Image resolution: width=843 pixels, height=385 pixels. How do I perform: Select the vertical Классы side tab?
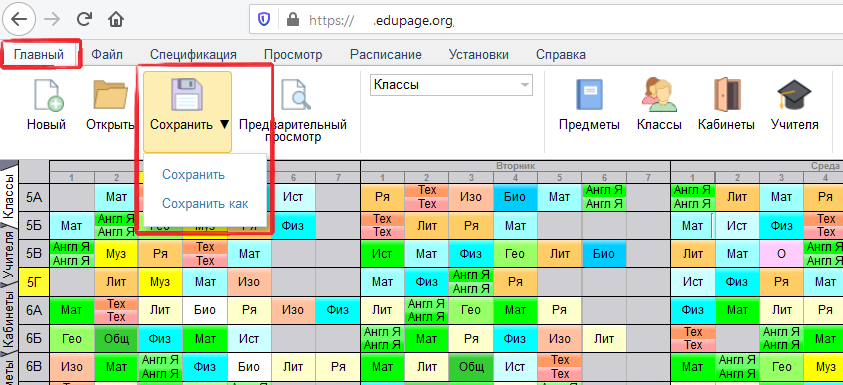click(x=9, y=196)
